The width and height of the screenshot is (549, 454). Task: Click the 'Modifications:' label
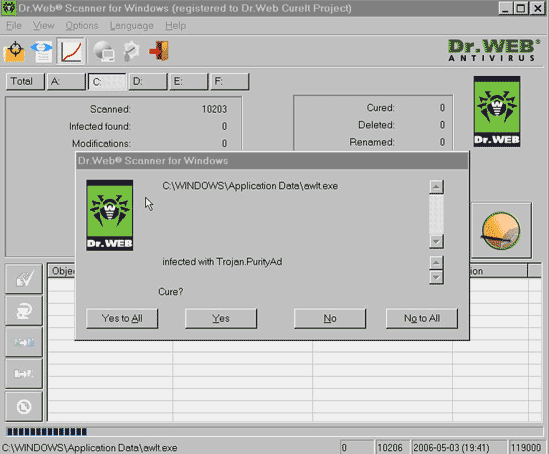(x=102, y=144)
